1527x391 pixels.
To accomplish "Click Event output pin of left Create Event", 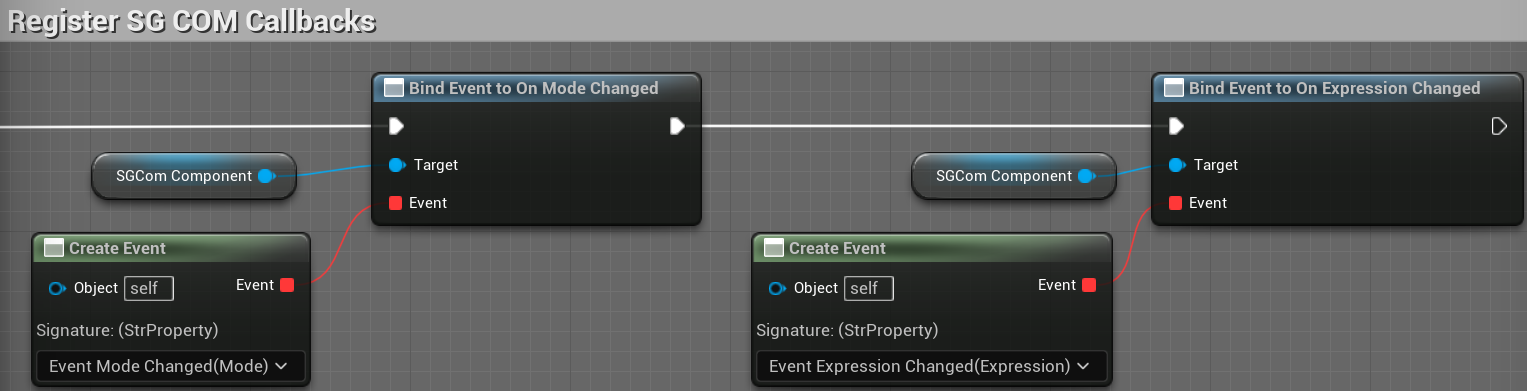I will pos(287,286).
